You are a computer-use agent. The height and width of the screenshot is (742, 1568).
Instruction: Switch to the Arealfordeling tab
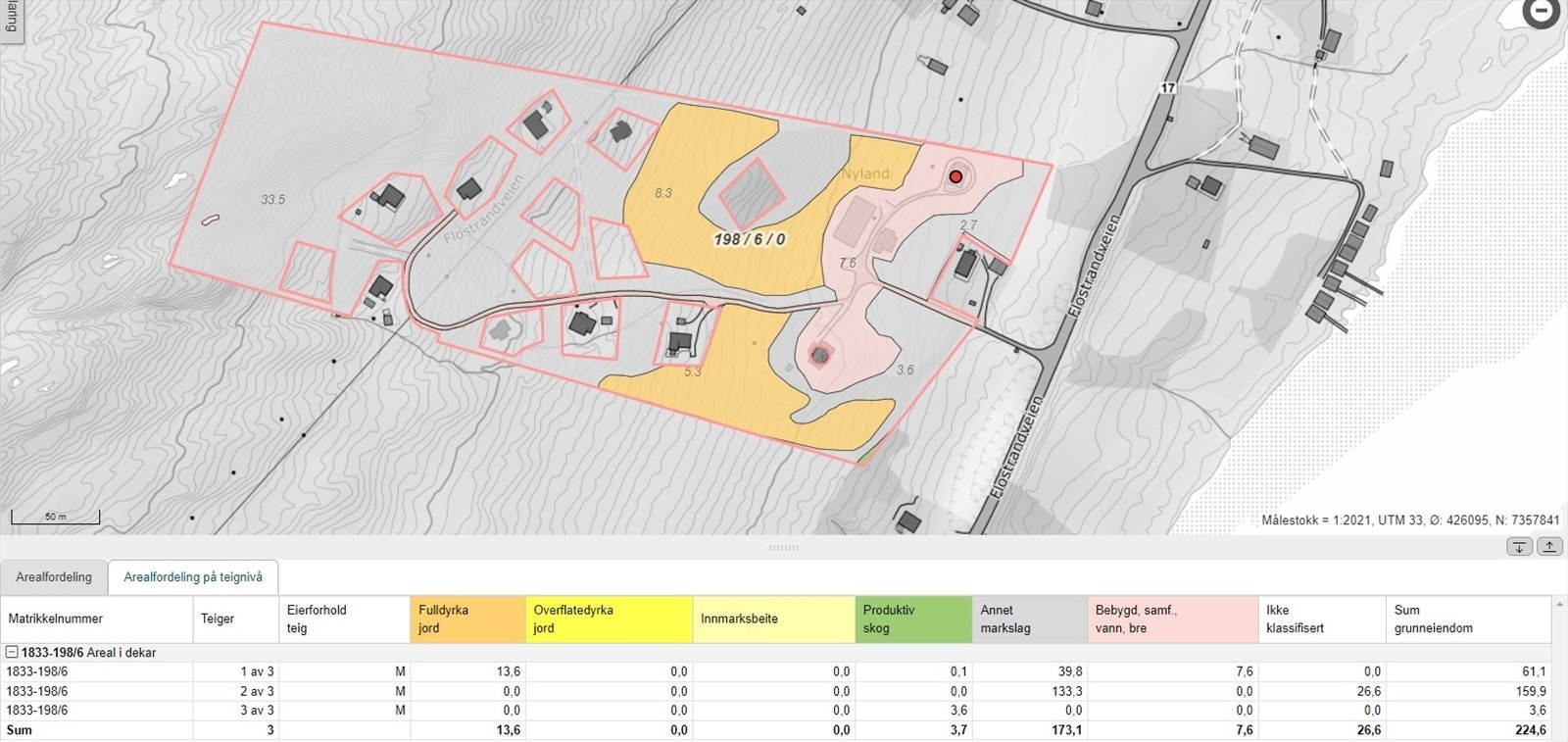point(54,577)
